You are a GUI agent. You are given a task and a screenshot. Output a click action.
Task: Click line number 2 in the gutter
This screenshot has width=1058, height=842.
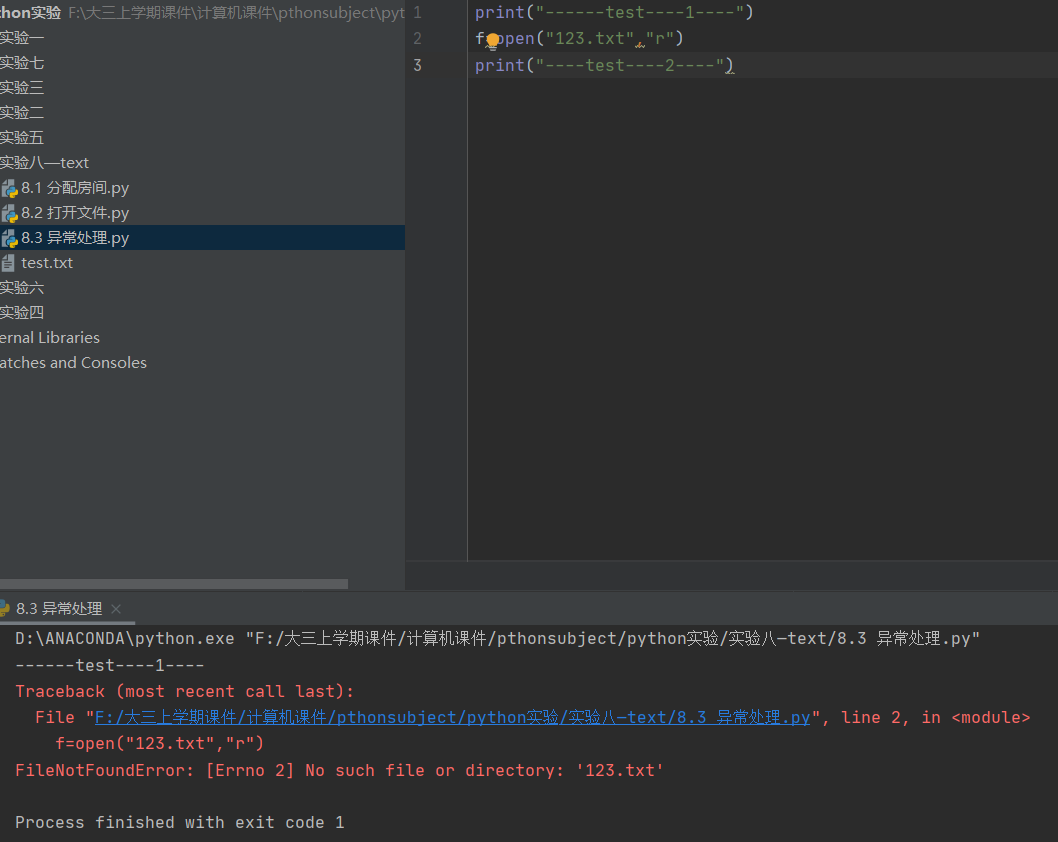(x=417, y=38)
